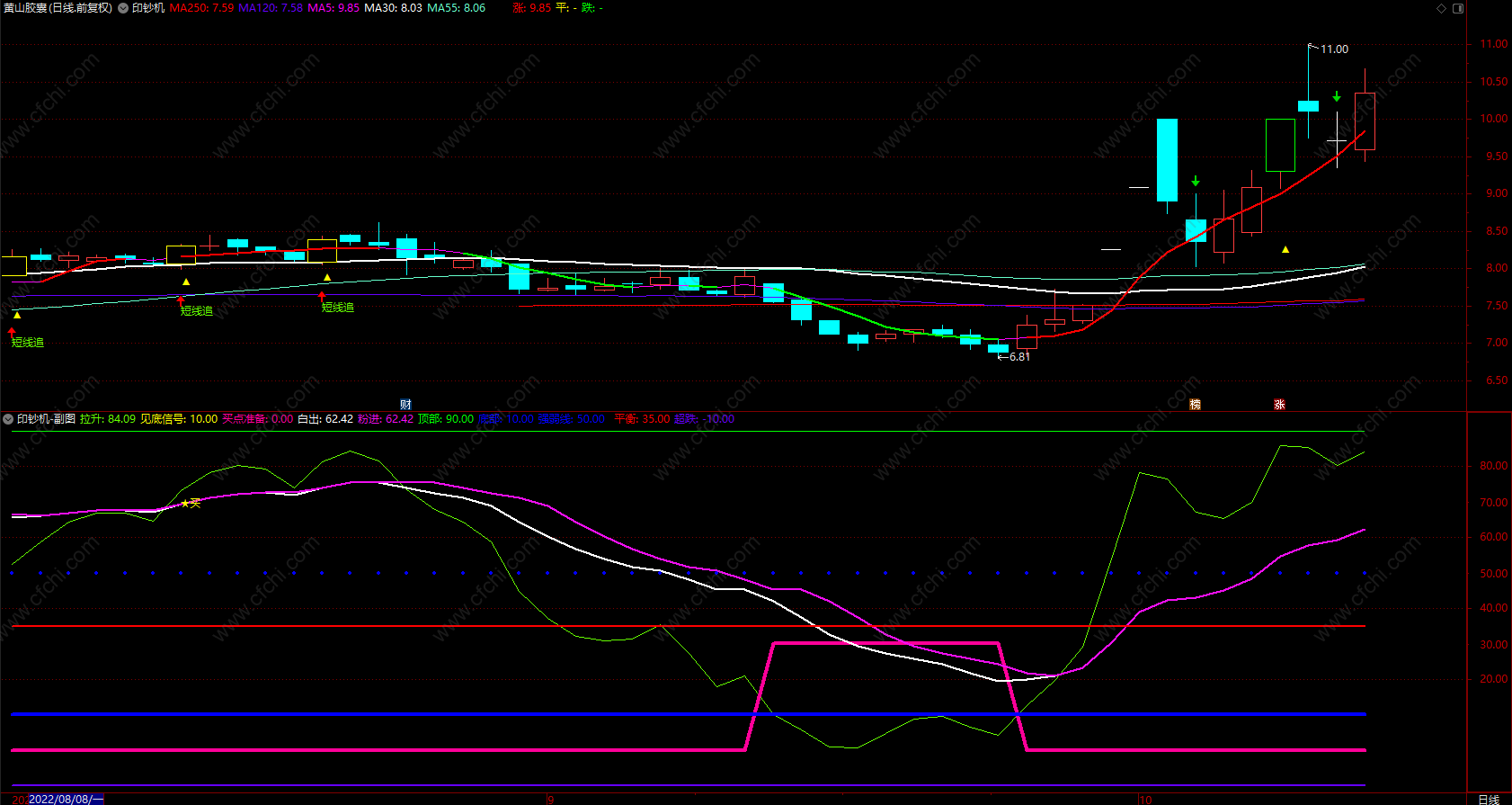The height and width of the screenshot is (805, 1512).
Task: Click the diamond icon at top right
Action: tap(1441, 8)
